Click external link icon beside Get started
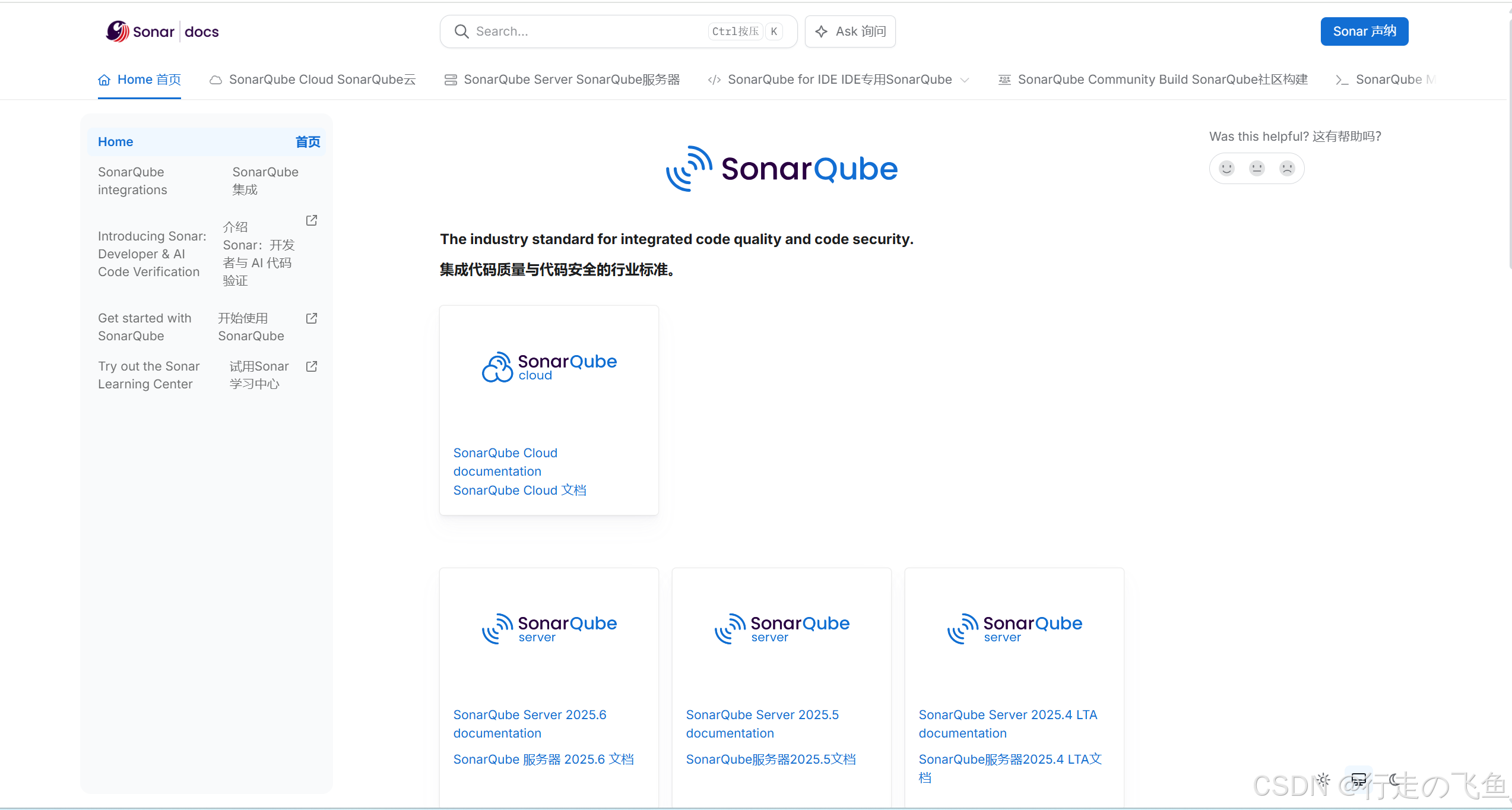Screen dimensions: 1512x810 point(312,318)
